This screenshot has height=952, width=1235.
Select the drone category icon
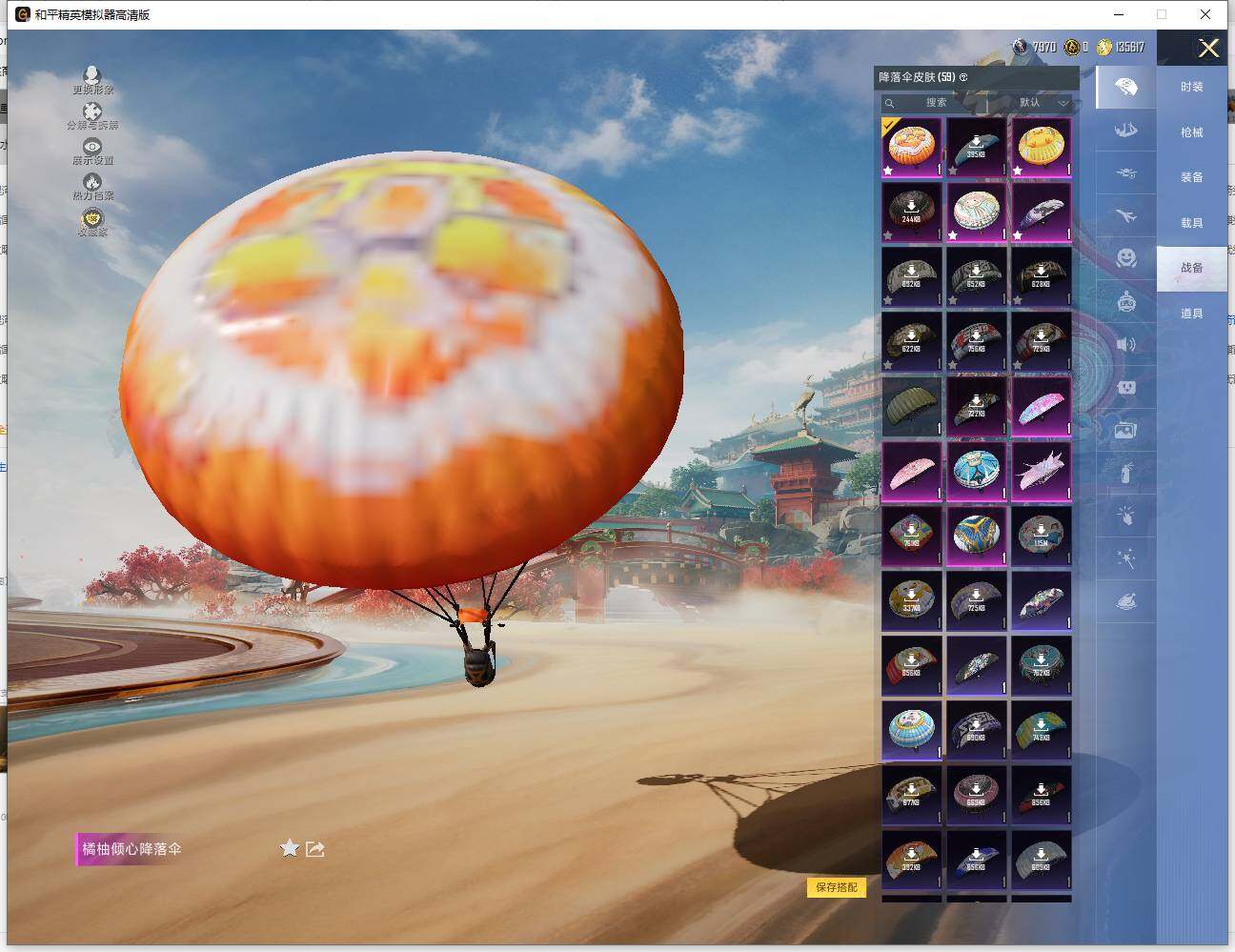click(1125, 173)
